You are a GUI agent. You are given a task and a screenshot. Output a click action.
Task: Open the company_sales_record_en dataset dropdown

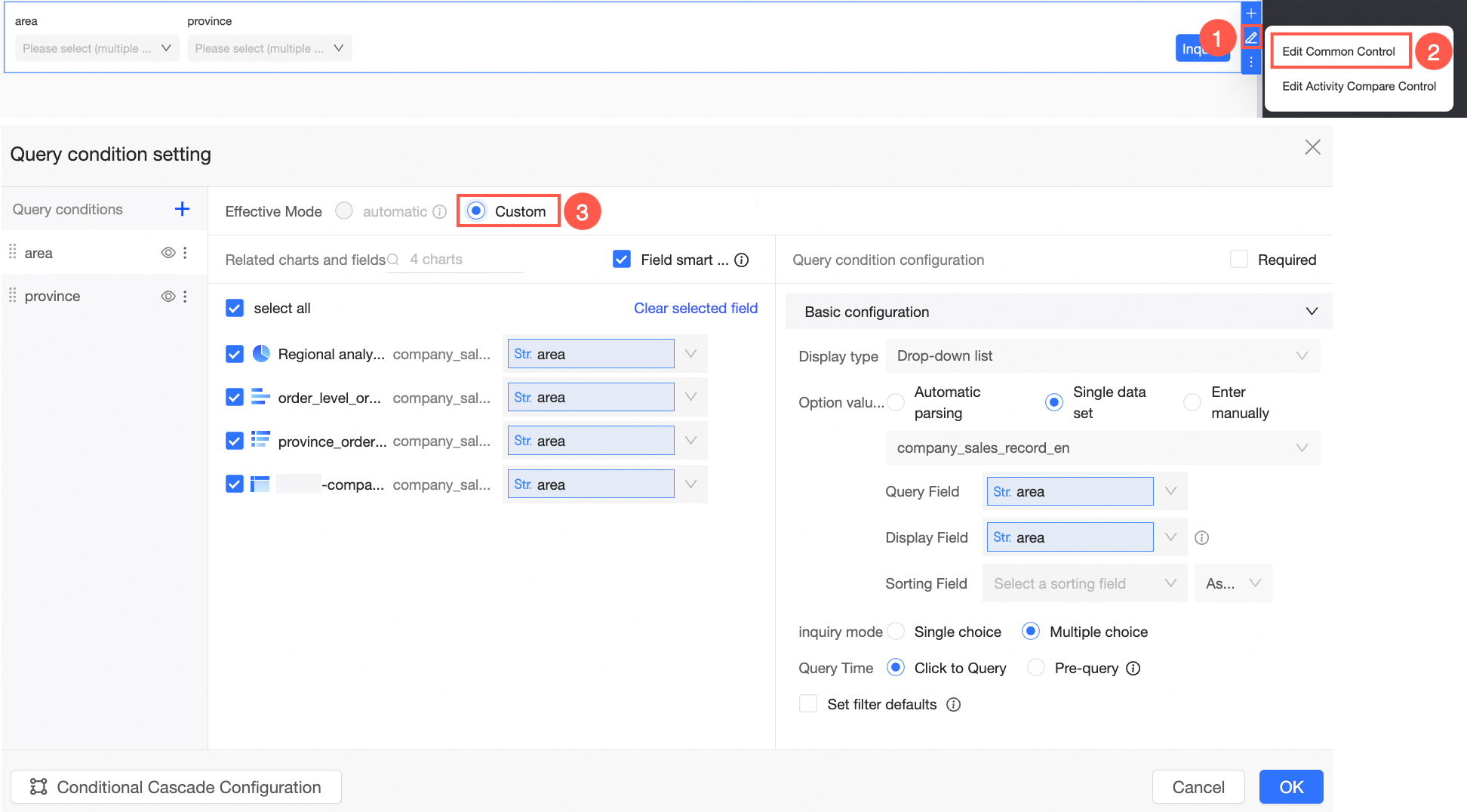coord(1102,448)
